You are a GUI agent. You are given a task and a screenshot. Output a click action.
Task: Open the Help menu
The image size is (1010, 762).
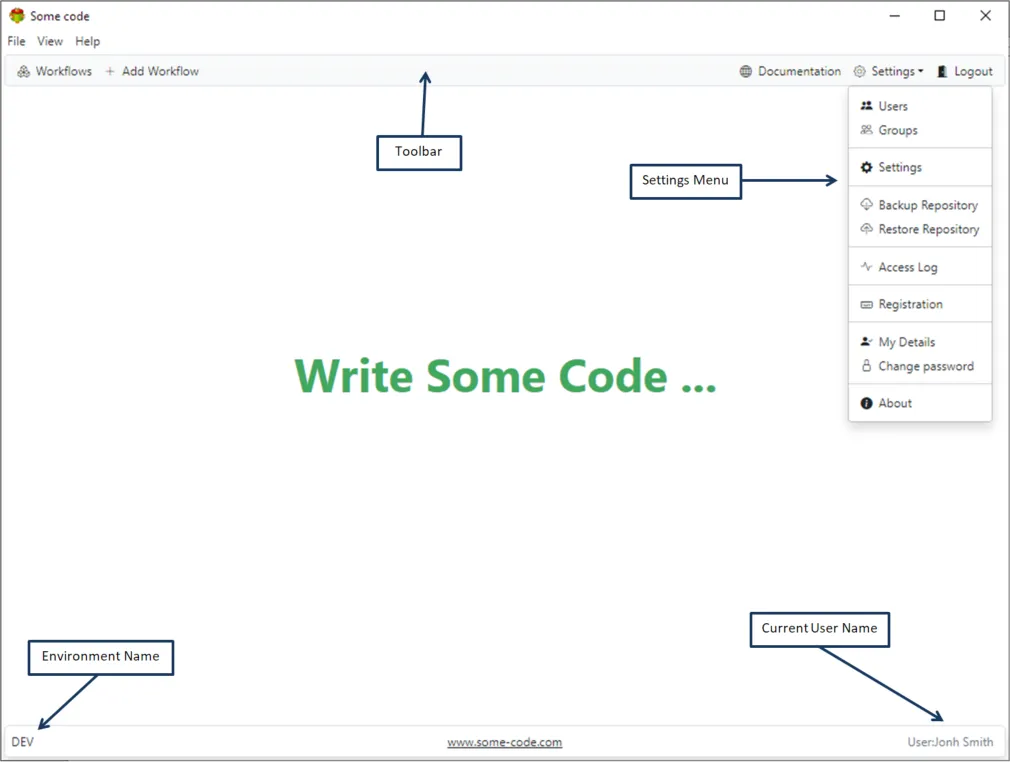[x=88, y=41]
